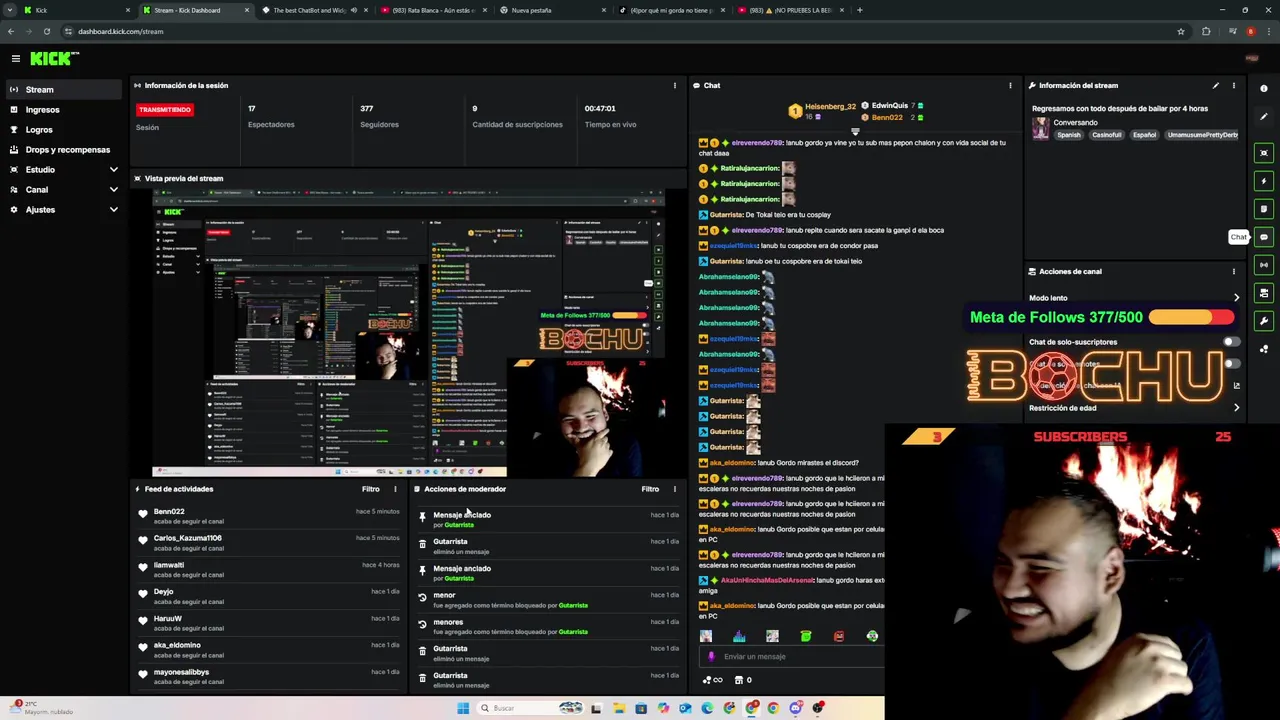Expand the chat leaderboard collapse arrow
Image resolution: width=1280 pixels, height=720 pixels.
click(855, 131)
